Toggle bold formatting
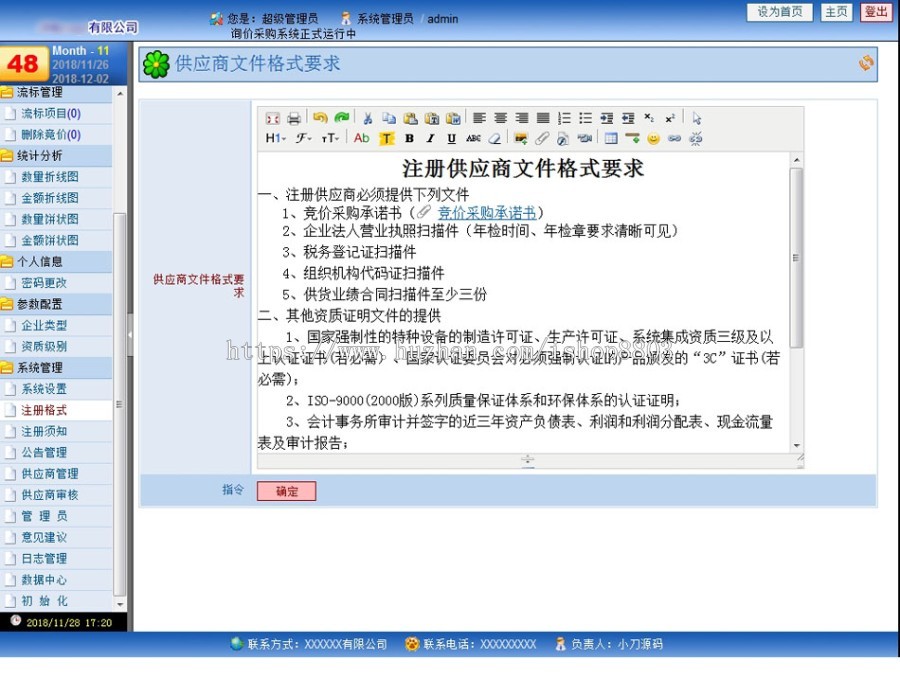Image resolution: width=900 pixels, height=697 pixels. (x=409, y=138)
